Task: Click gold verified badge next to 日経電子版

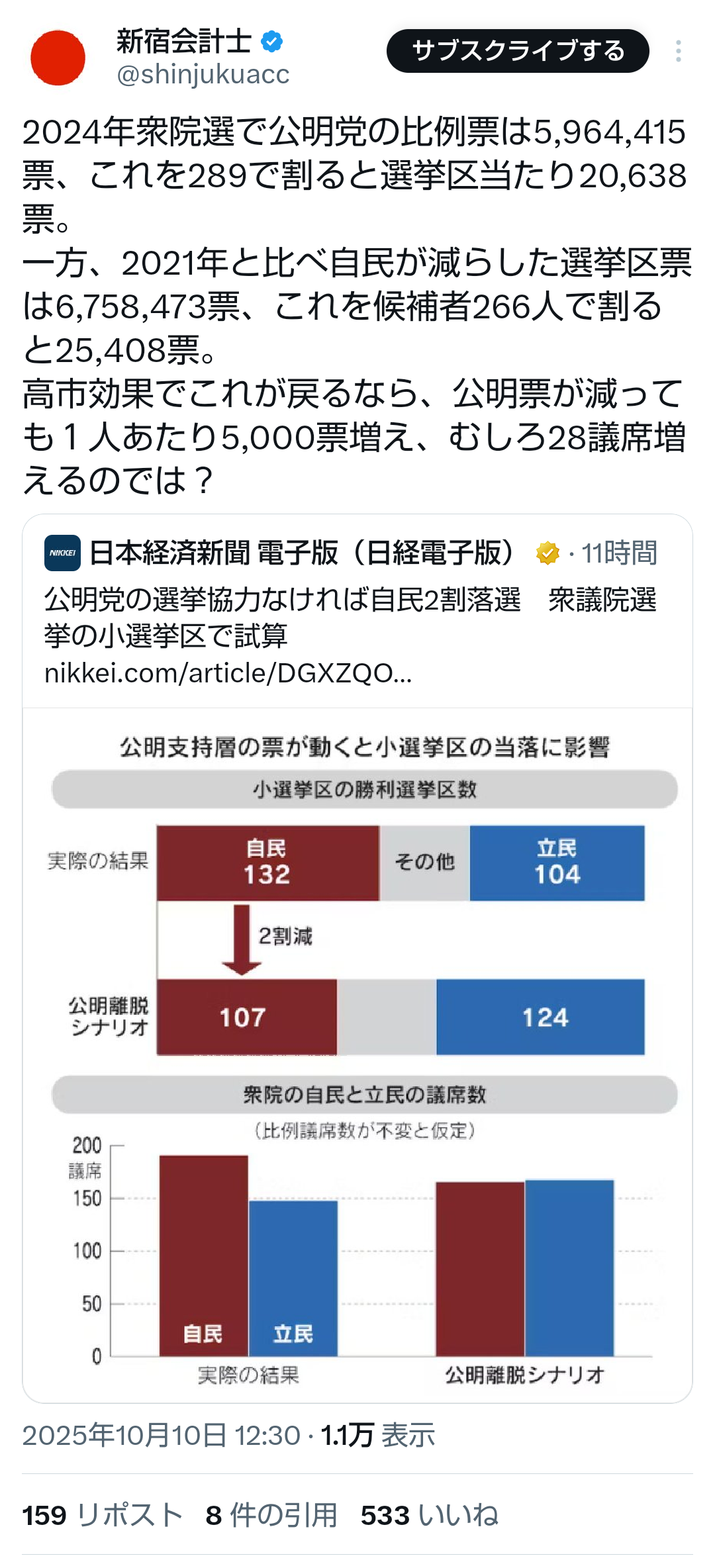Action: (548, 553)
